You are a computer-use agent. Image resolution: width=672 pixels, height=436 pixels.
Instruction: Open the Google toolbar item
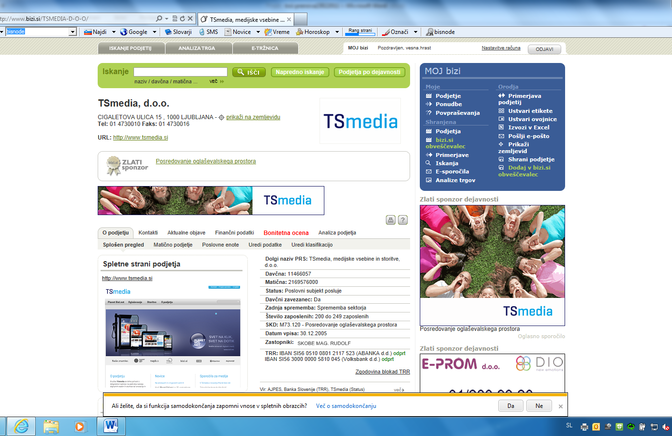coord(134,32)
